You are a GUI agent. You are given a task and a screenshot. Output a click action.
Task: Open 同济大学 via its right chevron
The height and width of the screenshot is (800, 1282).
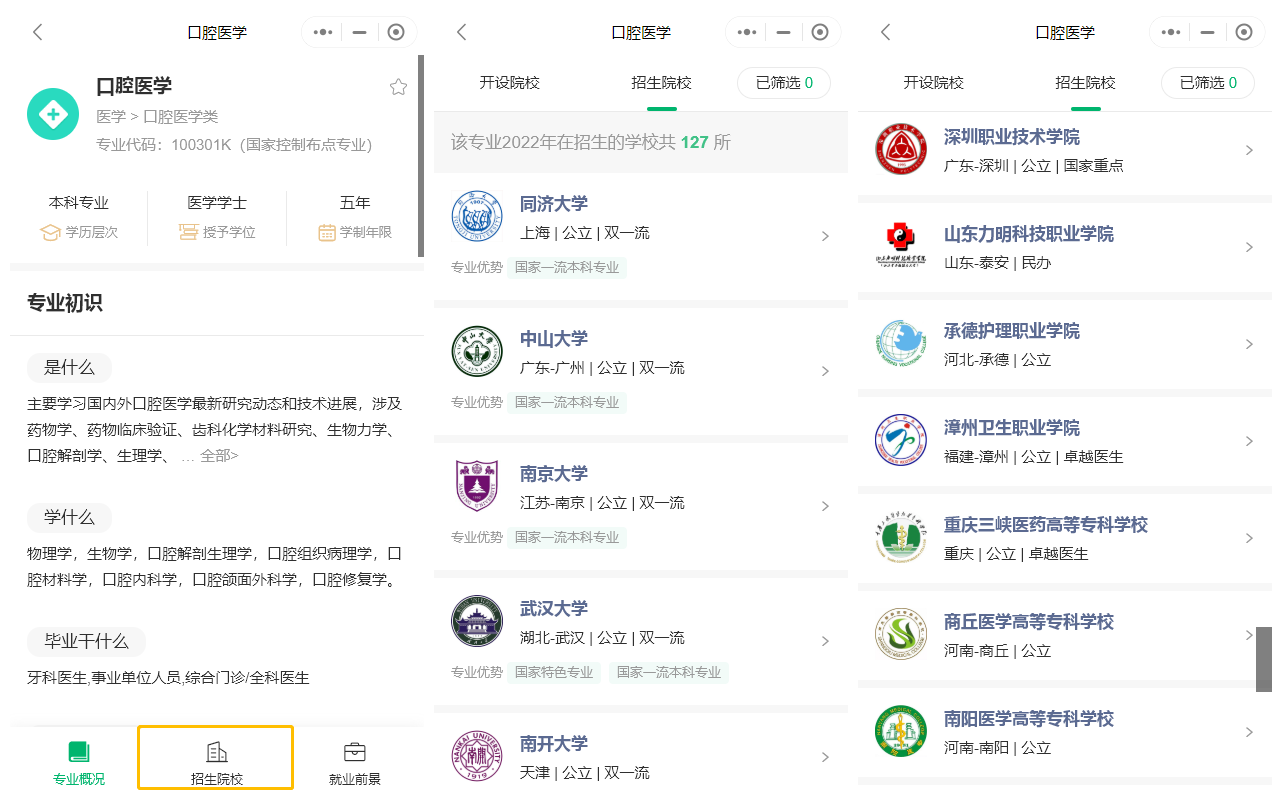(x=825, y=236)
